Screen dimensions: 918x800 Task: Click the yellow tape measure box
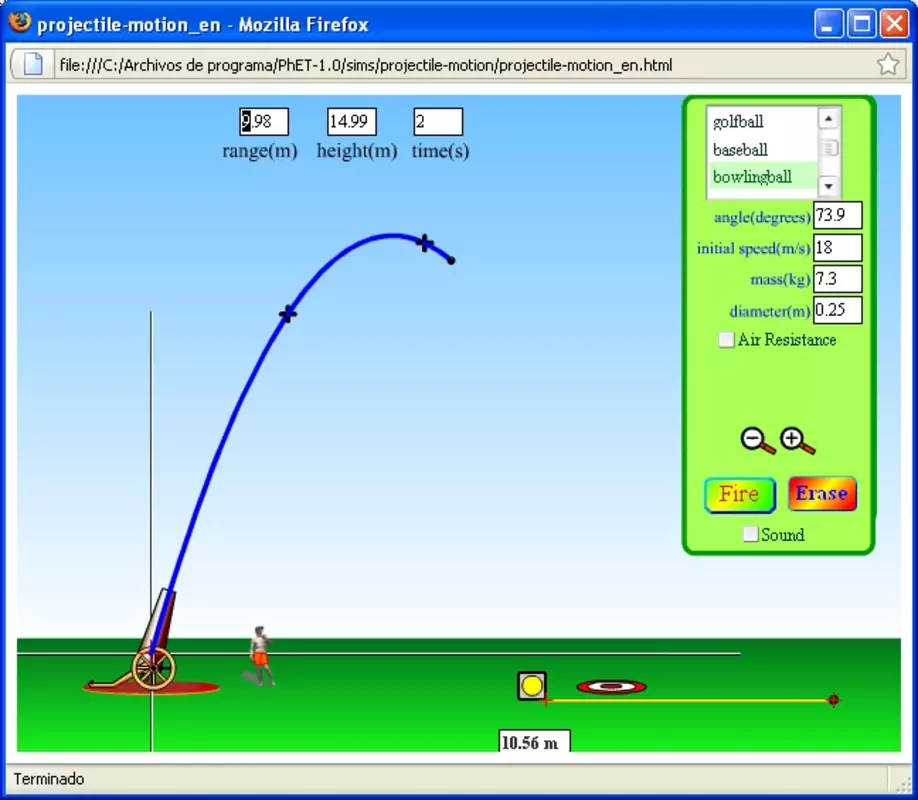point(532,686)
